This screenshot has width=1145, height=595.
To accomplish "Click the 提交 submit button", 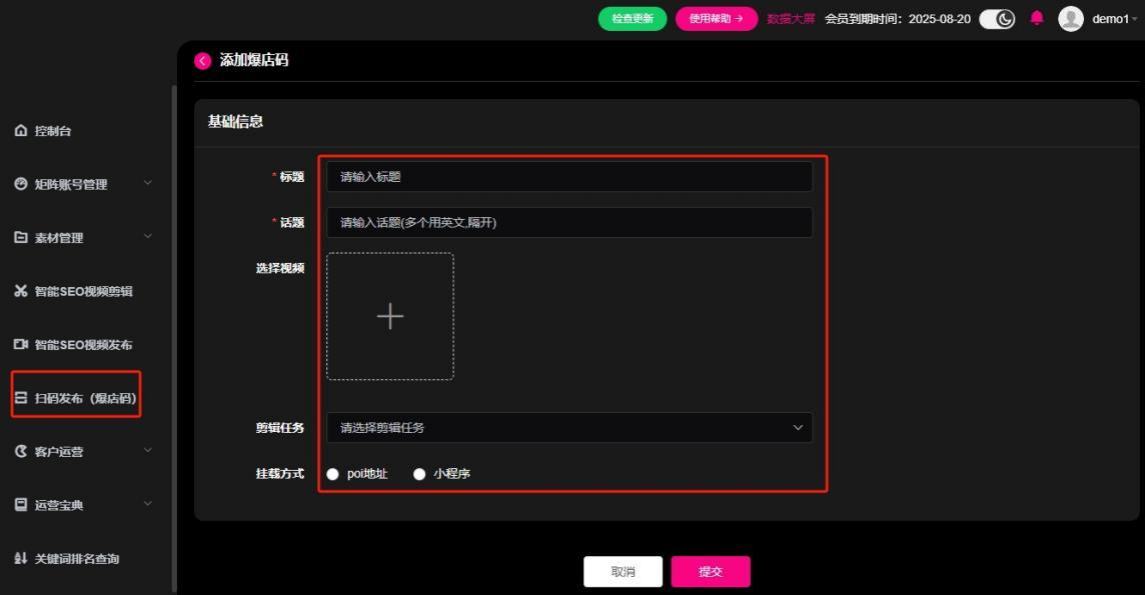I will (710, 571).
